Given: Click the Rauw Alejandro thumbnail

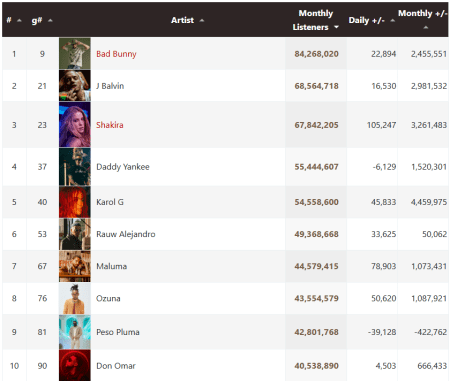Looking at the screenshot, I should [x=75, y=234].
